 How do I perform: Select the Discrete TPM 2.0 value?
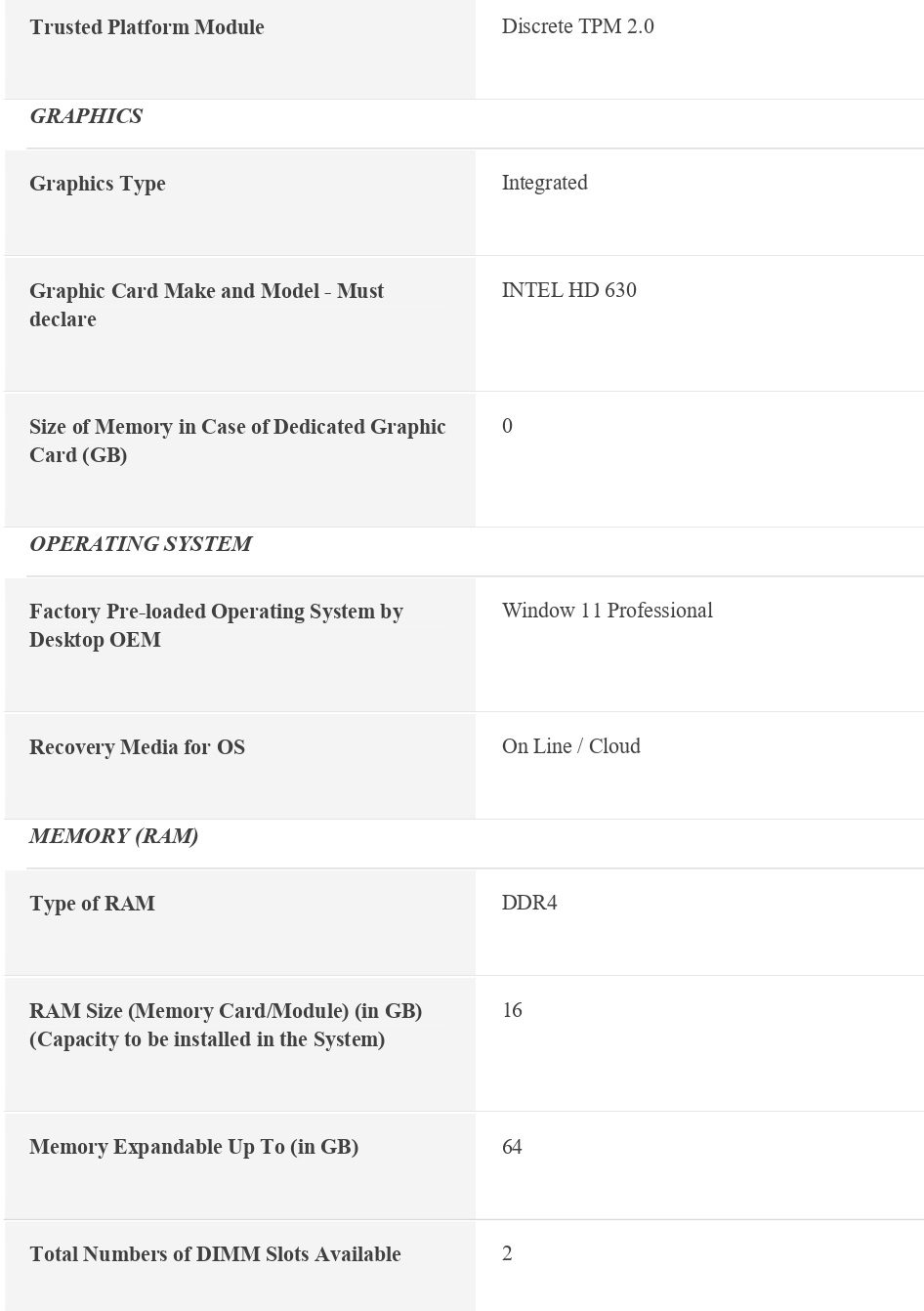point(577,26)
